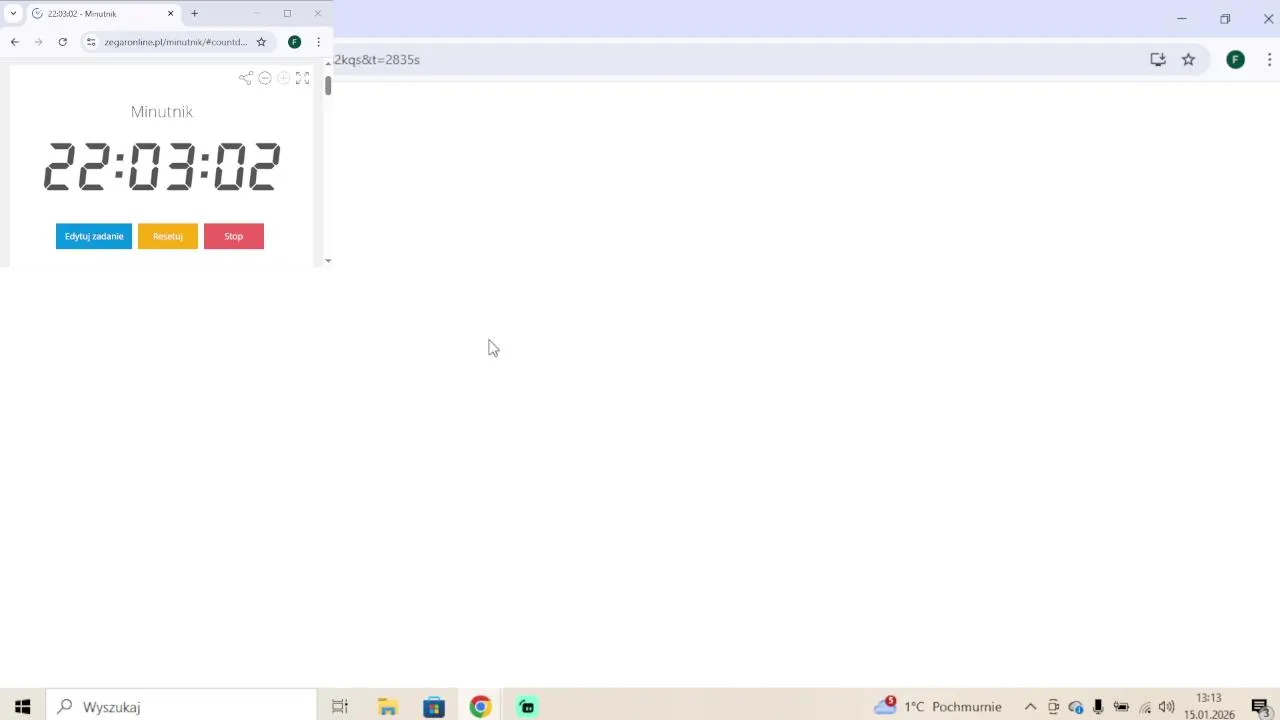Click the background browser URL ending t=2835s

pyautogui.click(x=377, y=60)
